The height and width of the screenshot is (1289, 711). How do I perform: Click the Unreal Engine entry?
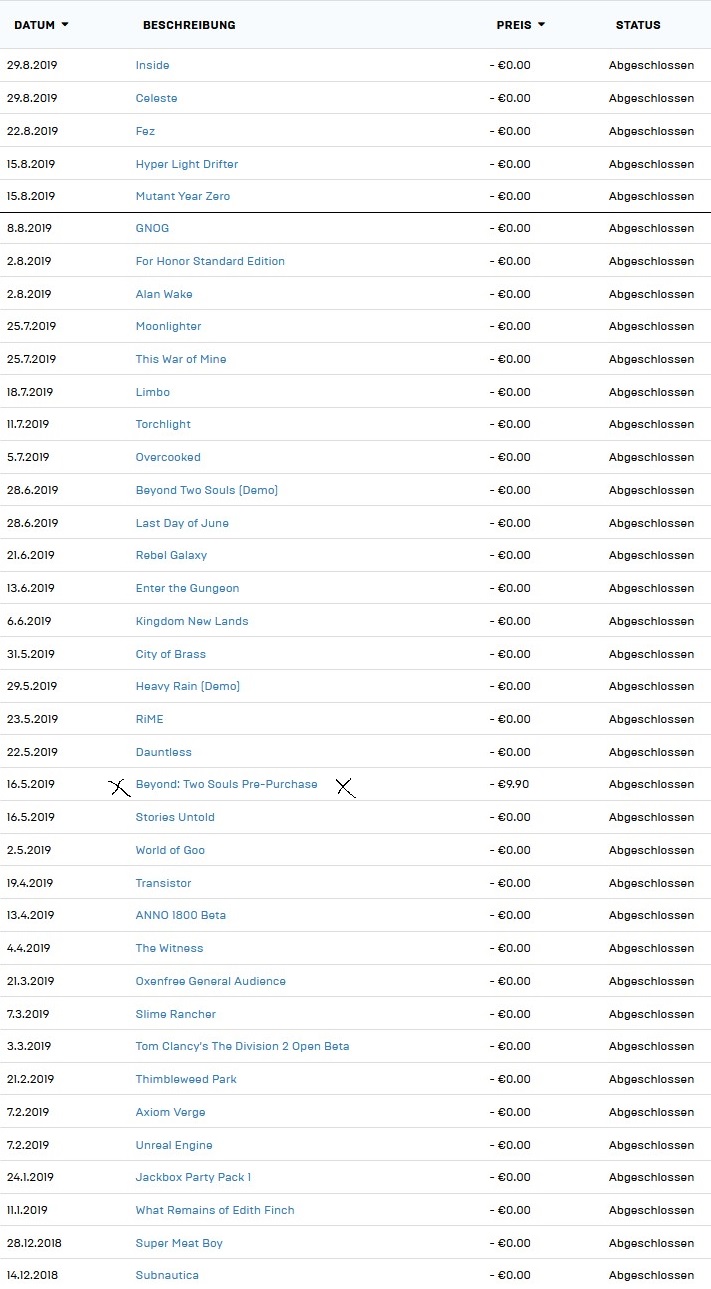click(174, 1145)
